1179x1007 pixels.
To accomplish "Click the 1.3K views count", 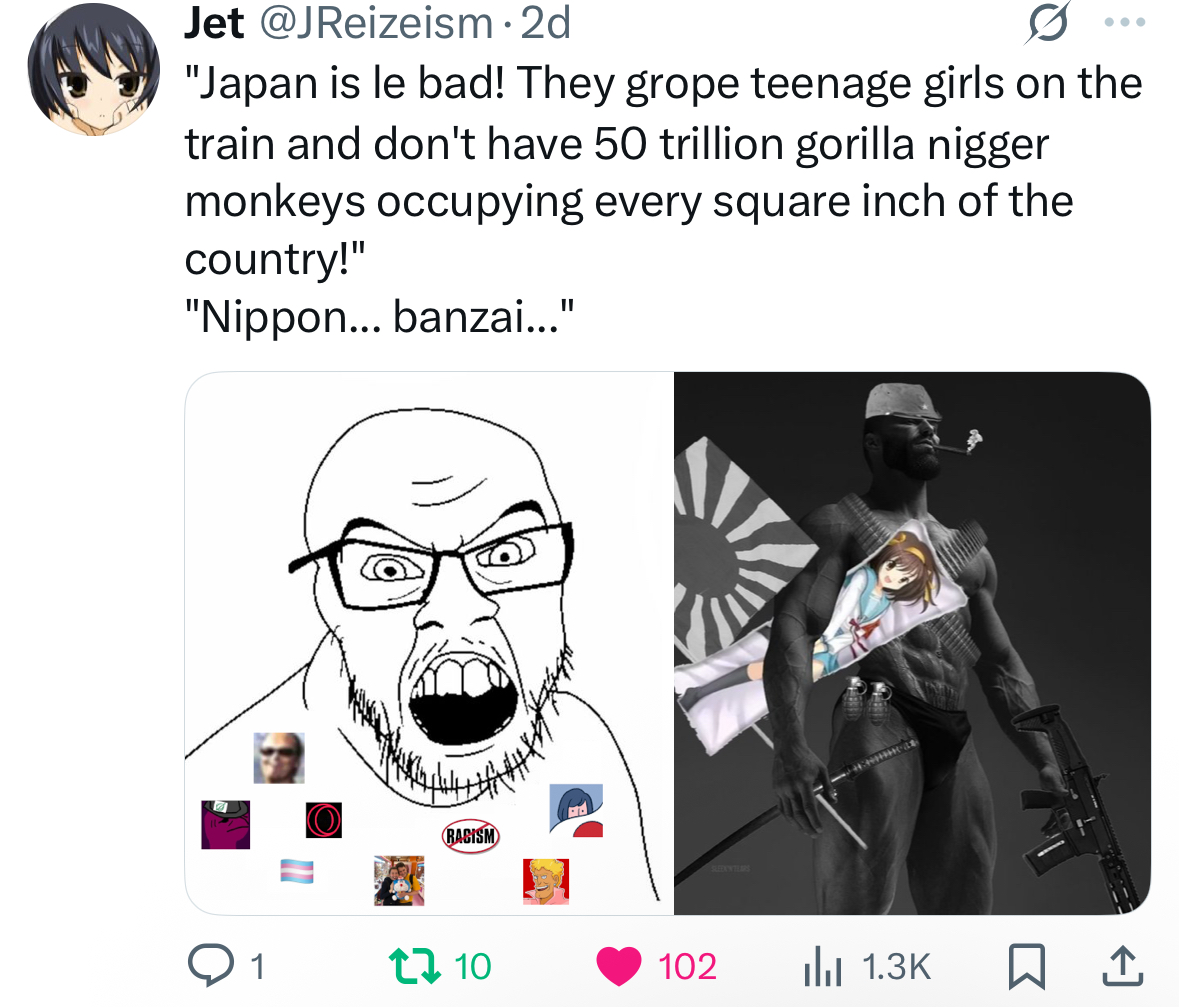I will tap(896, 966).
